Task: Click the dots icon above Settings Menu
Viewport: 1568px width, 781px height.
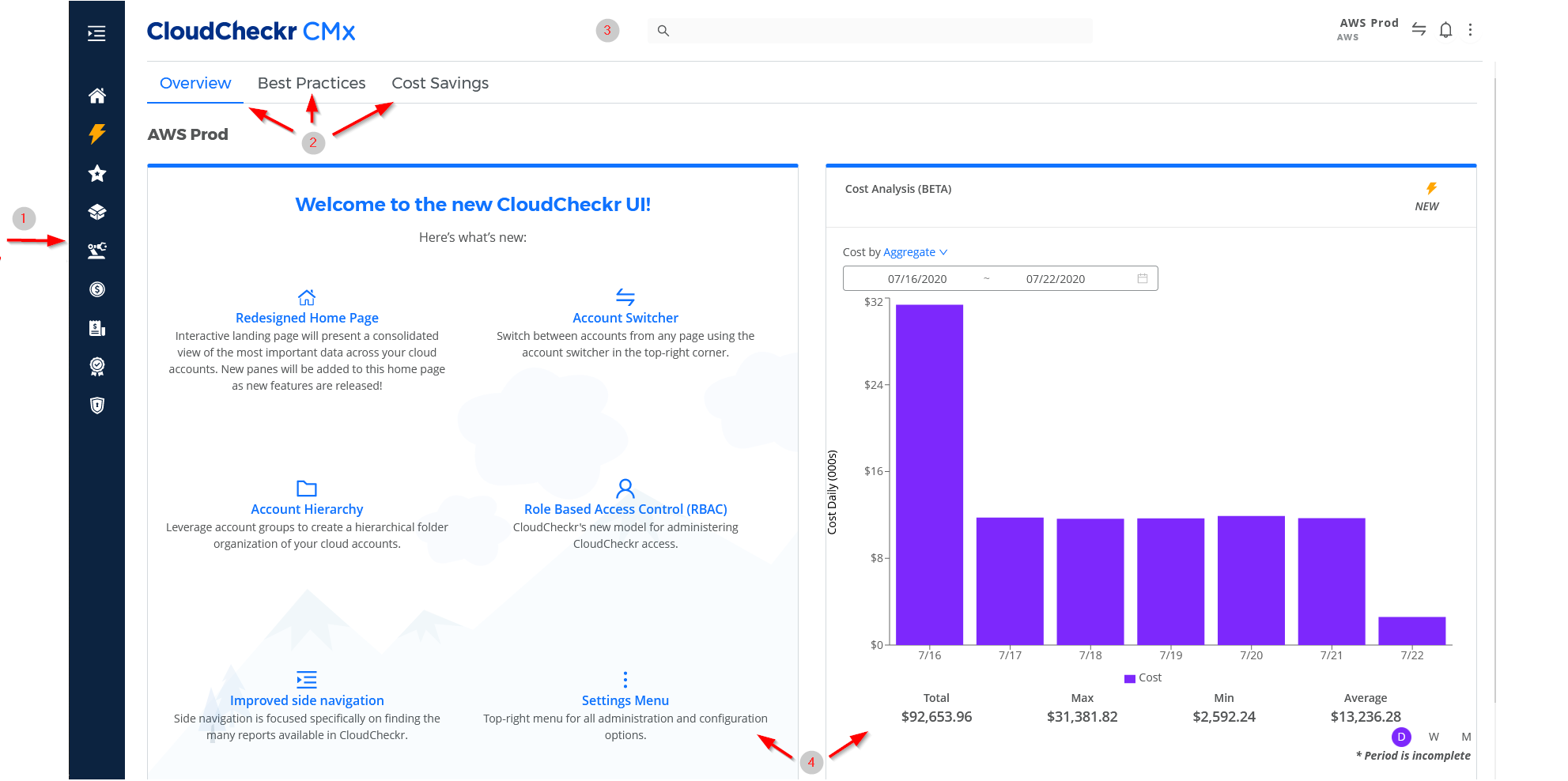Action: [625, 680]
